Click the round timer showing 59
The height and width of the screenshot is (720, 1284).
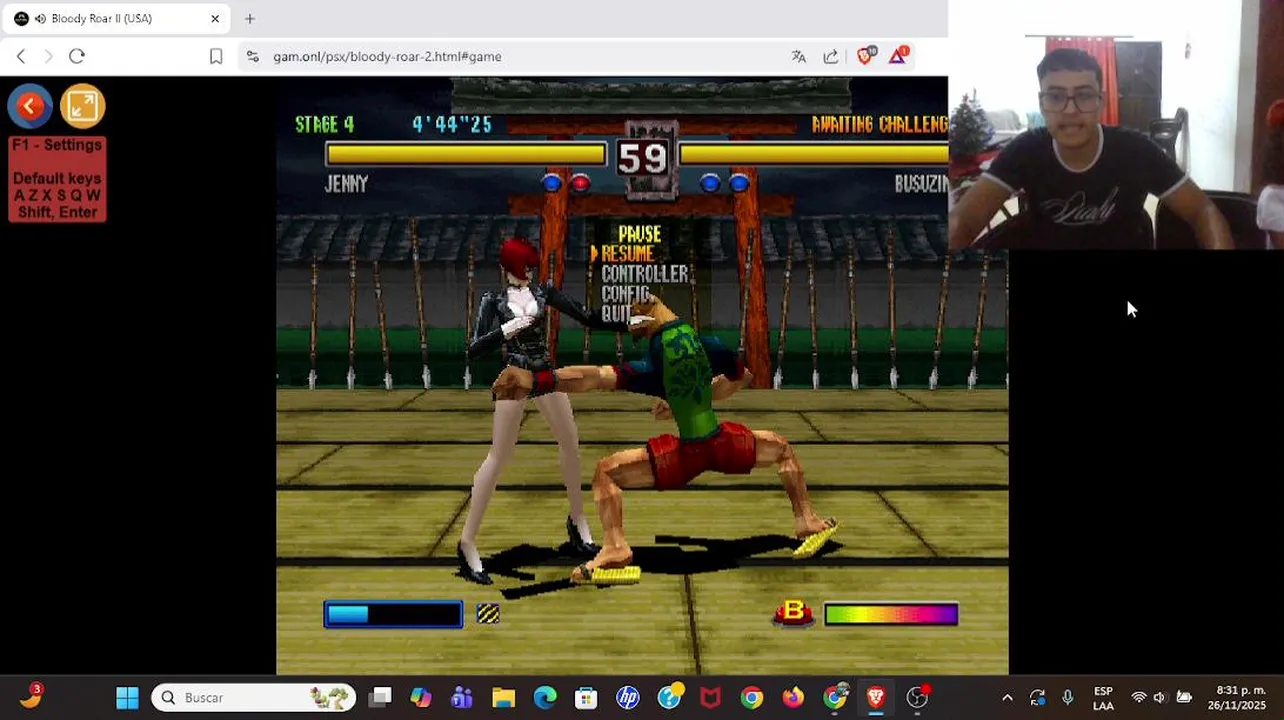click(642, 158)
